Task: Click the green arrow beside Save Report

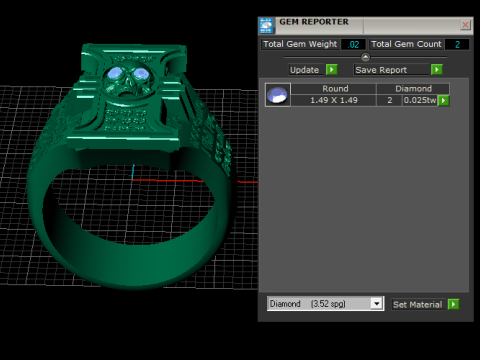Action: pyautogui.click(x=436, y=70)
